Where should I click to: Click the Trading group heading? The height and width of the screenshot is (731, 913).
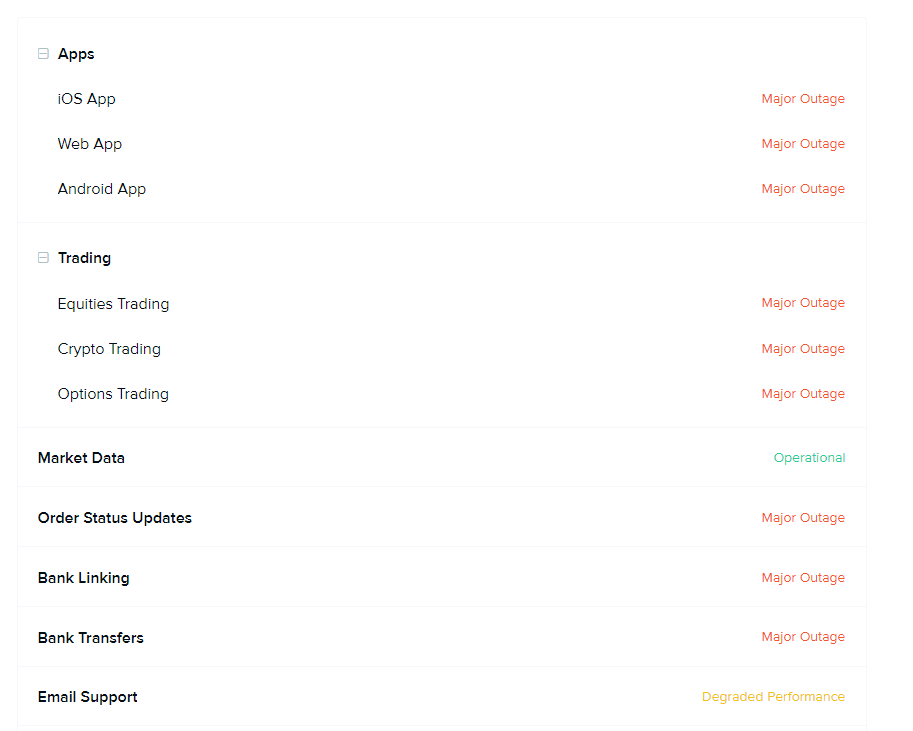84,258
